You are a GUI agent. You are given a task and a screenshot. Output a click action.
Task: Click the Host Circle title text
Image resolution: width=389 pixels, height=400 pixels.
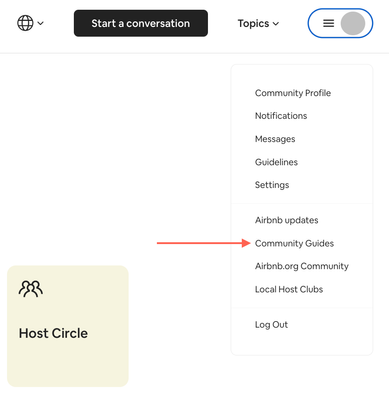click(53, 333)
